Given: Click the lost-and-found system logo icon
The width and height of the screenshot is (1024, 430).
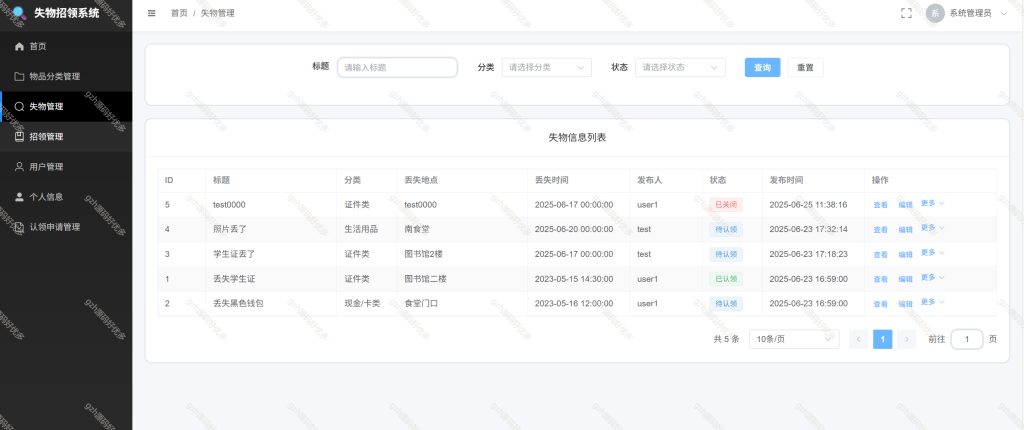Looking at the screenshot, I should tap(18, 12).
